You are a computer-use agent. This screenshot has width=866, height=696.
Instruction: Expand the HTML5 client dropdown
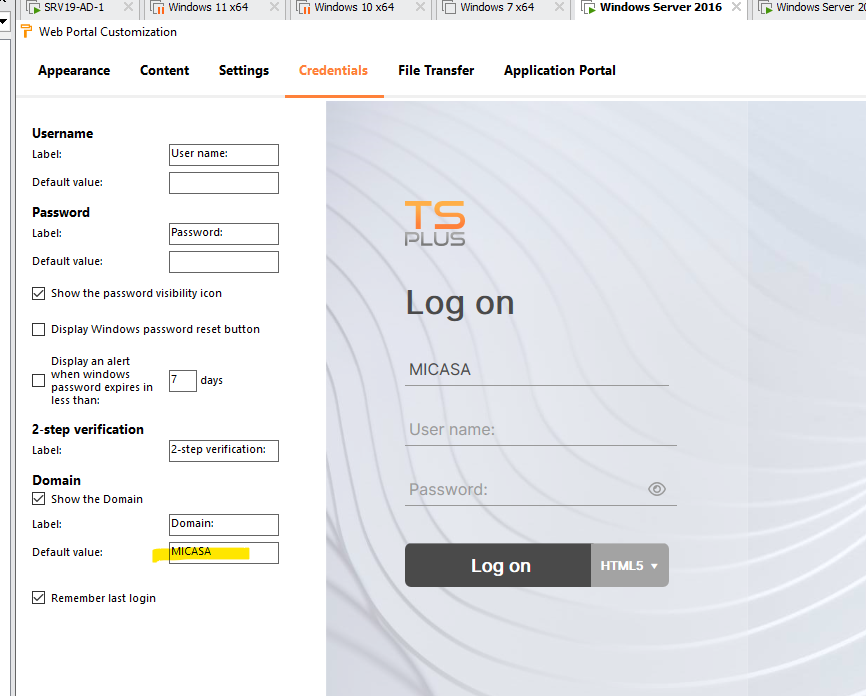[630, 566]
